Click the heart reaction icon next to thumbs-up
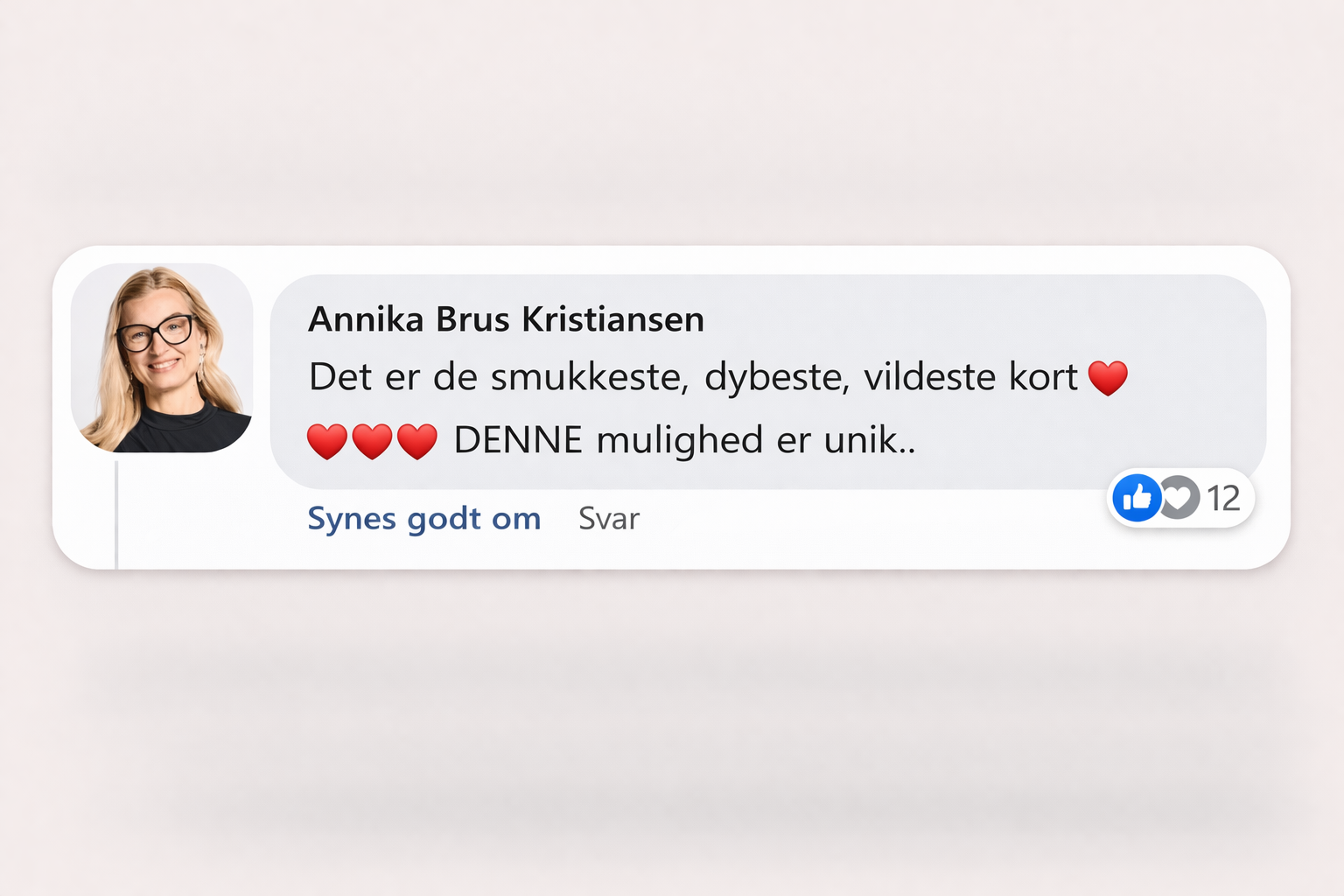The height and width of the screenshot is (896, 1344). (1179, 498)
